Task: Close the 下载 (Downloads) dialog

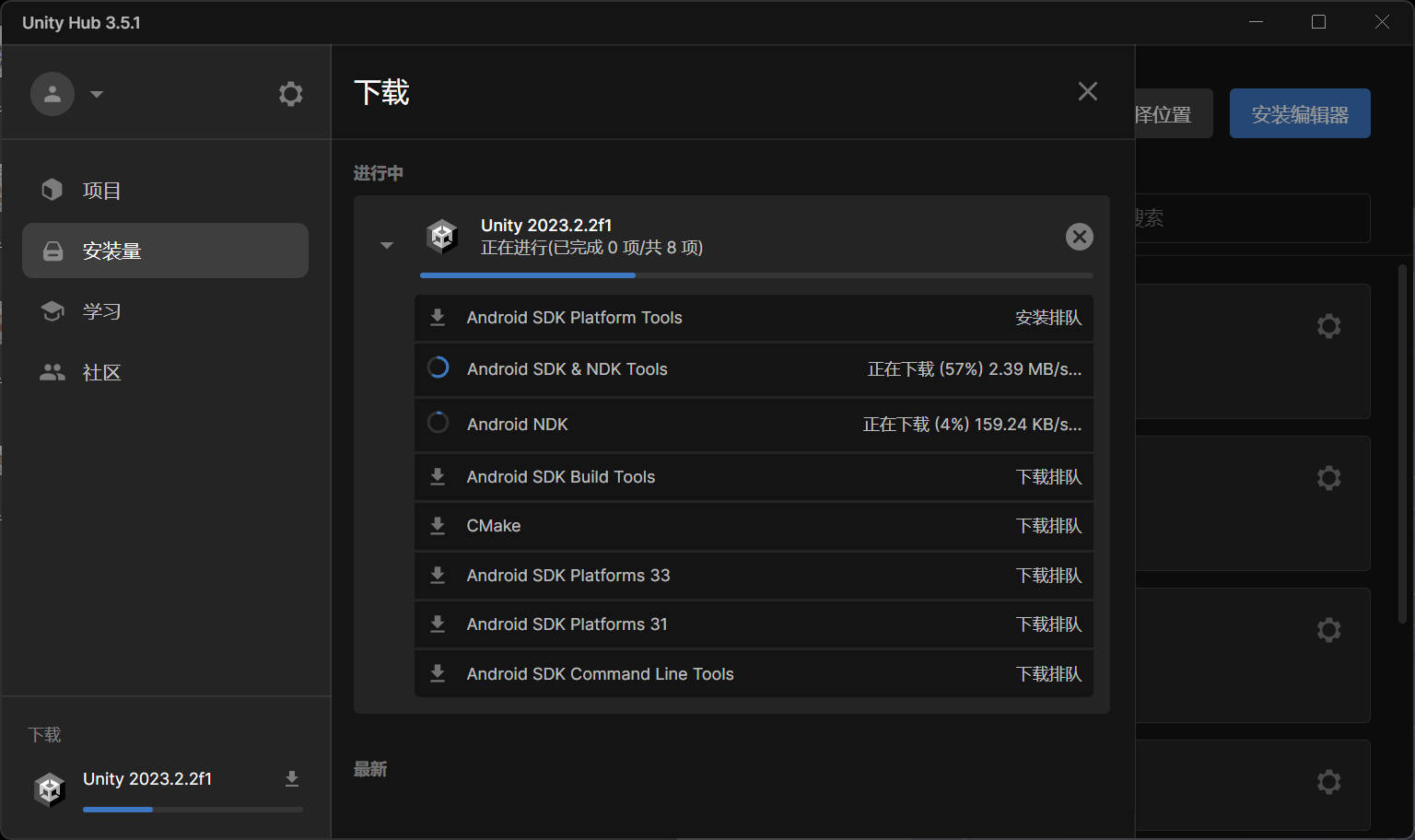Action: [x=1087, y=91]
